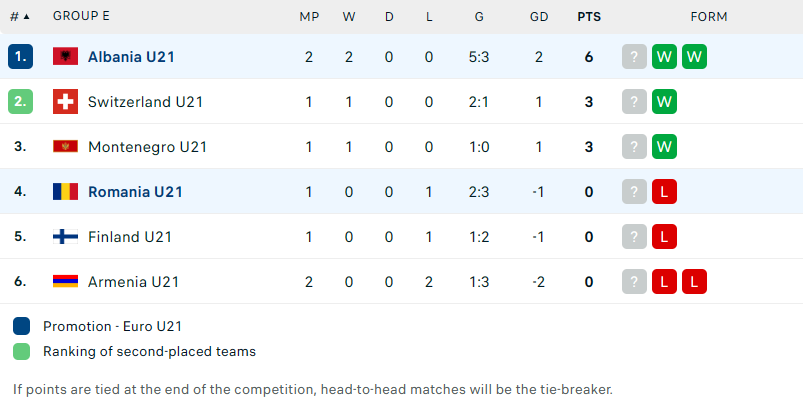Click the Albania U21 flag icon
Viewport: 803px width, 402px height.
66,56
